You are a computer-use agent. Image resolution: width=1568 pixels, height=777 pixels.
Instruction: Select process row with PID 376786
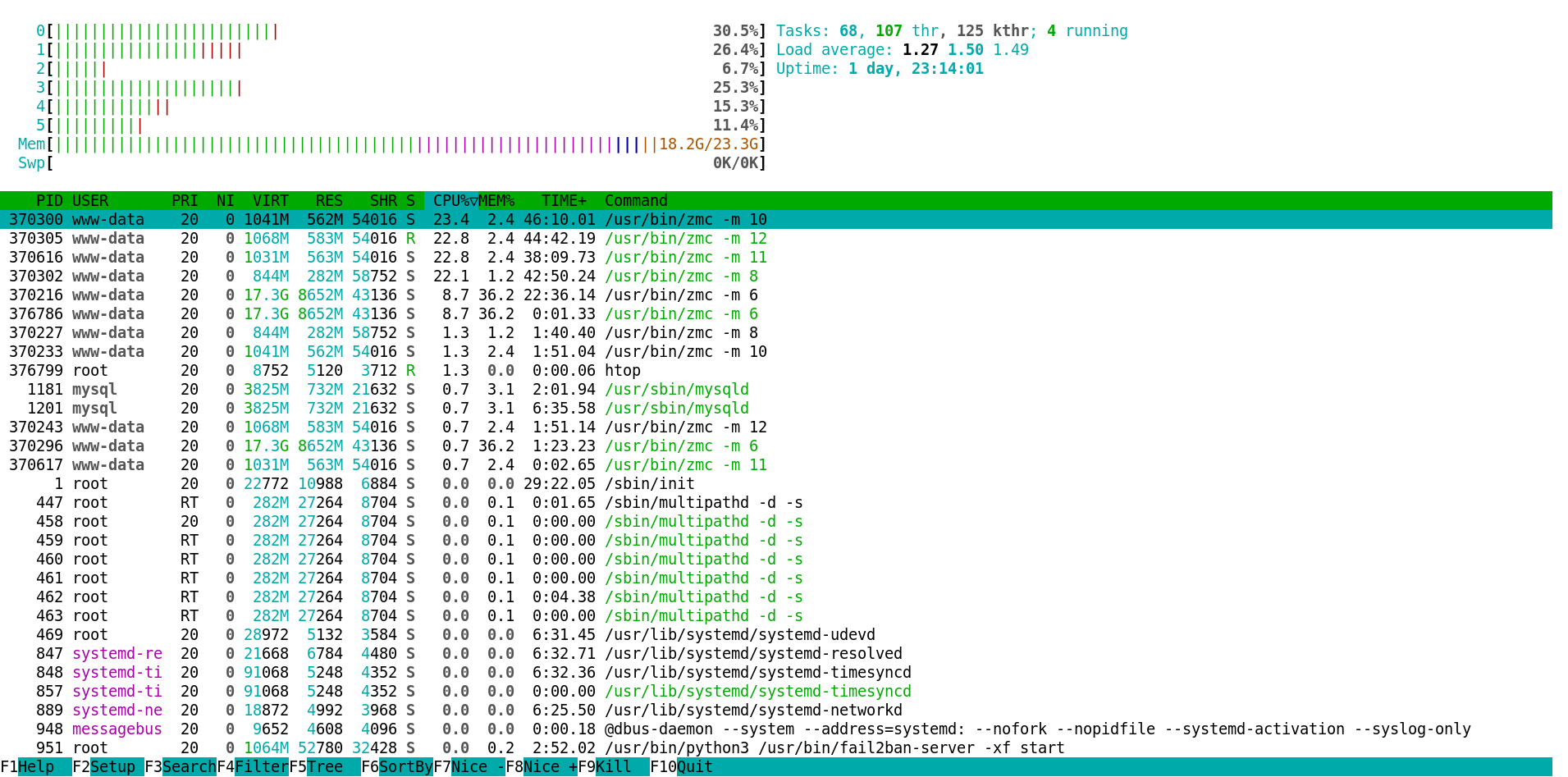(x=776, y=314)
